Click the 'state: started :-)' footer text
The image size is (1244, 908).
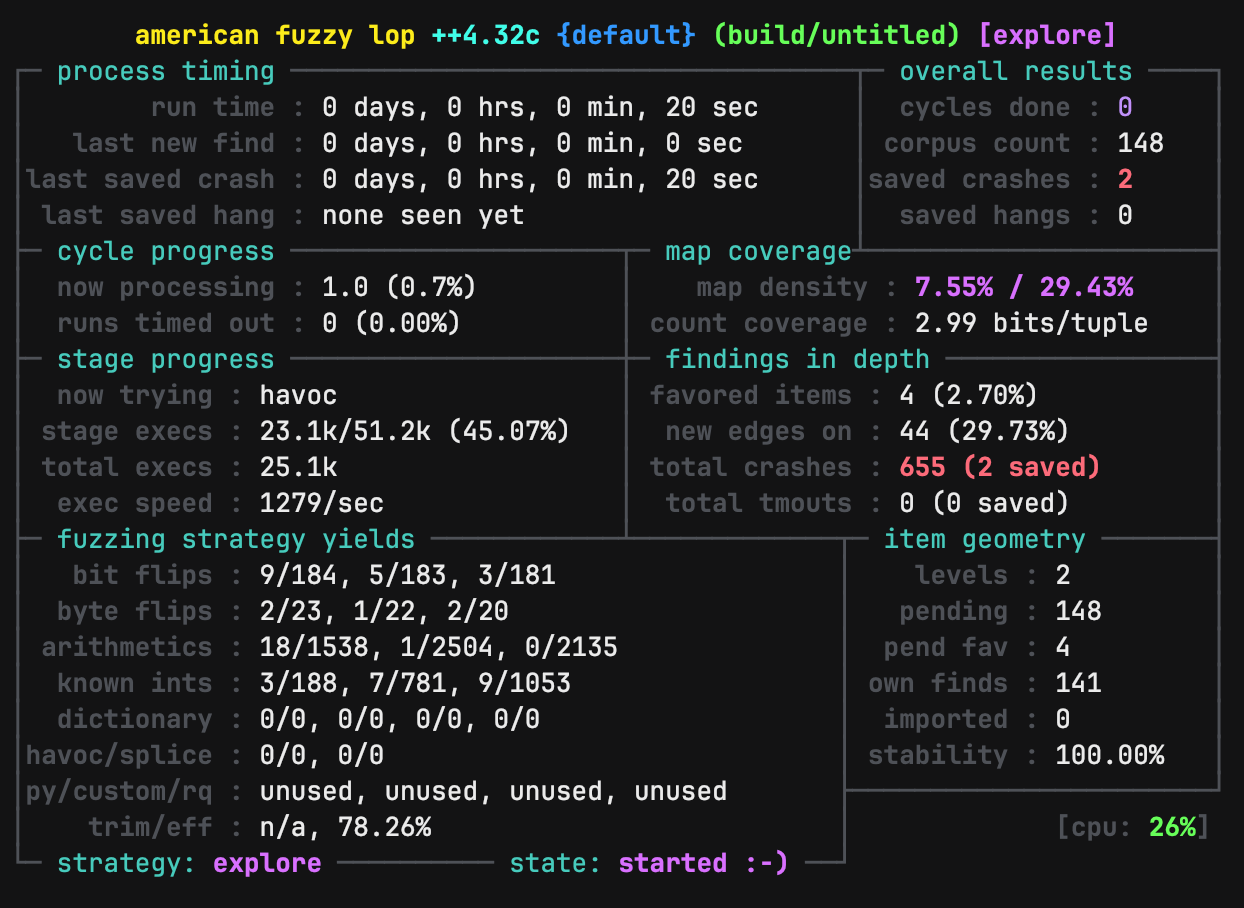tap(649, 863)
